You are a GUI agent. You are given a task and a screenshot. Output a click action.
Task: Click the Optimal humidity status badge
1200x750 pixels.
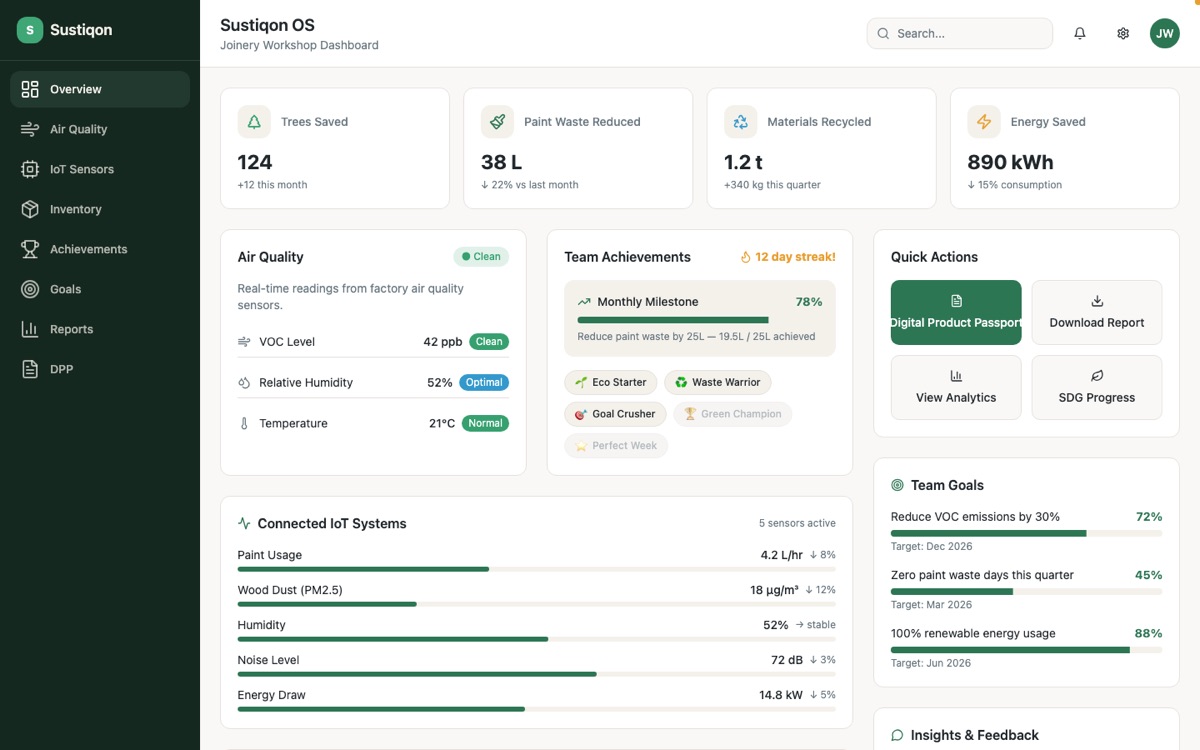484,383
